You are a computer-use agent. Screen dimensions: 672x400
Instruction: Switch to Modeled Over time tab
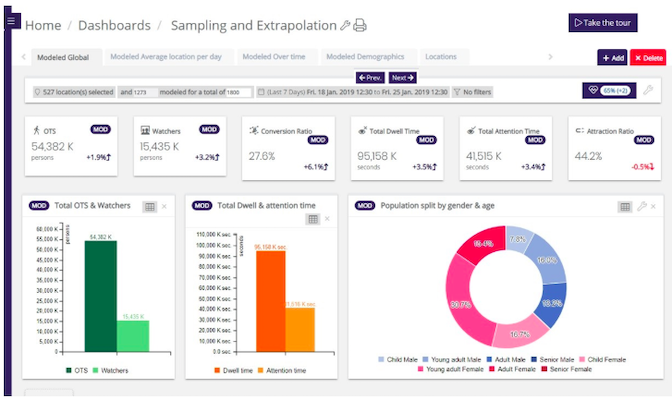[x=272, y=57]
